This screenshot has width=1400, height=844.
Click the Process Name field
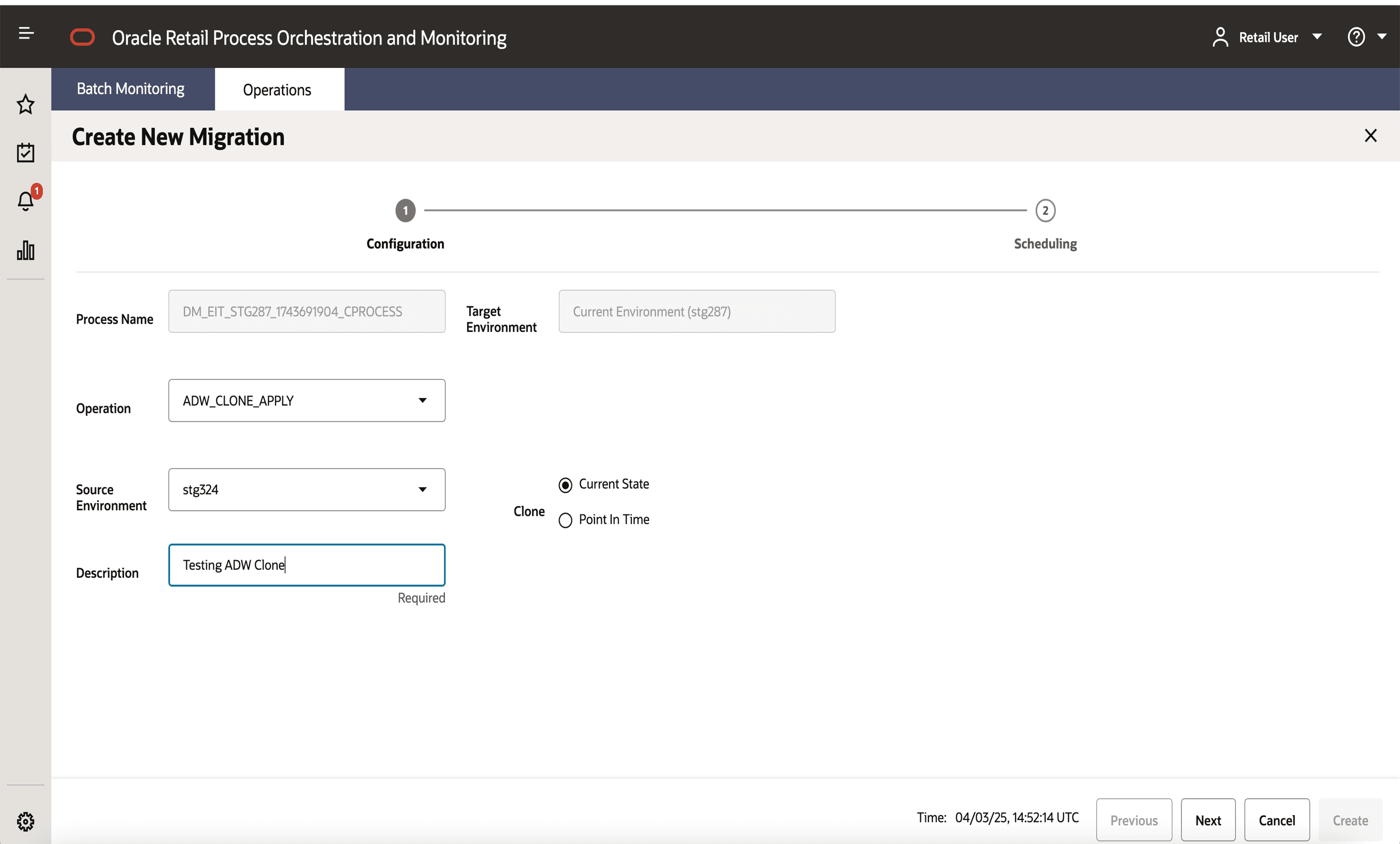307,311
